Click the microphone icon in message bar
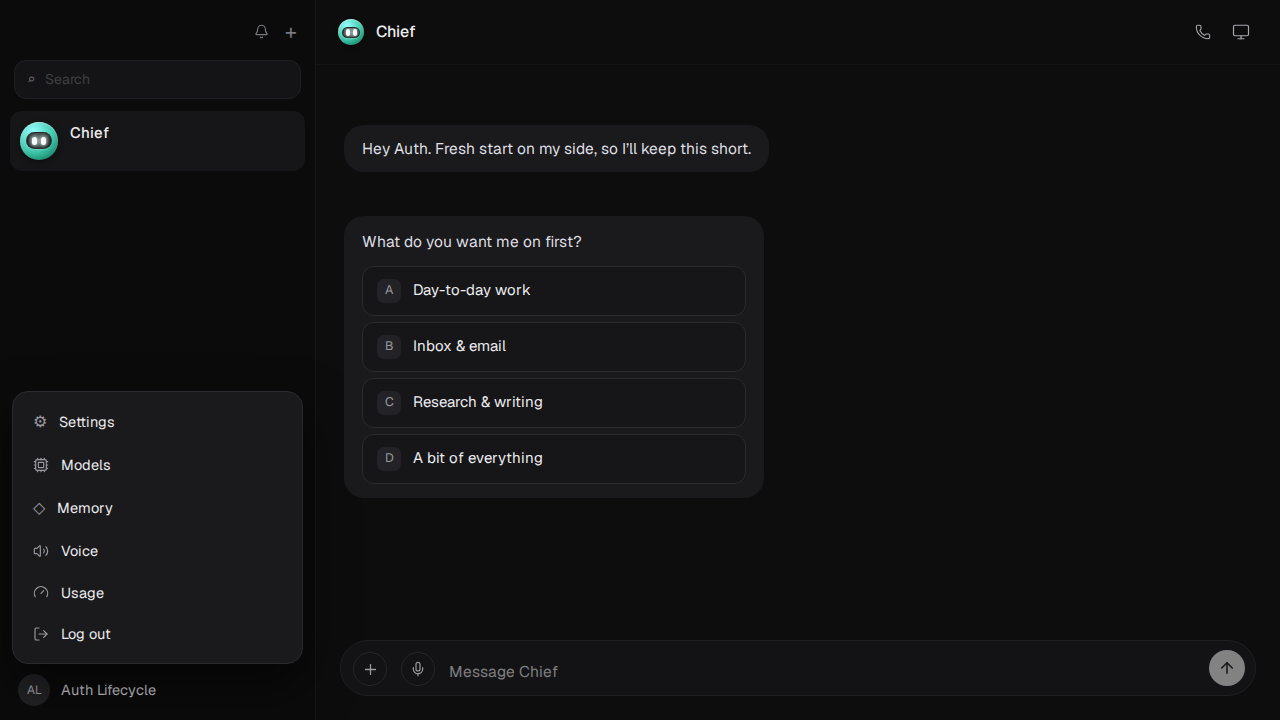Screen dimensions: 1280x720 418,669
